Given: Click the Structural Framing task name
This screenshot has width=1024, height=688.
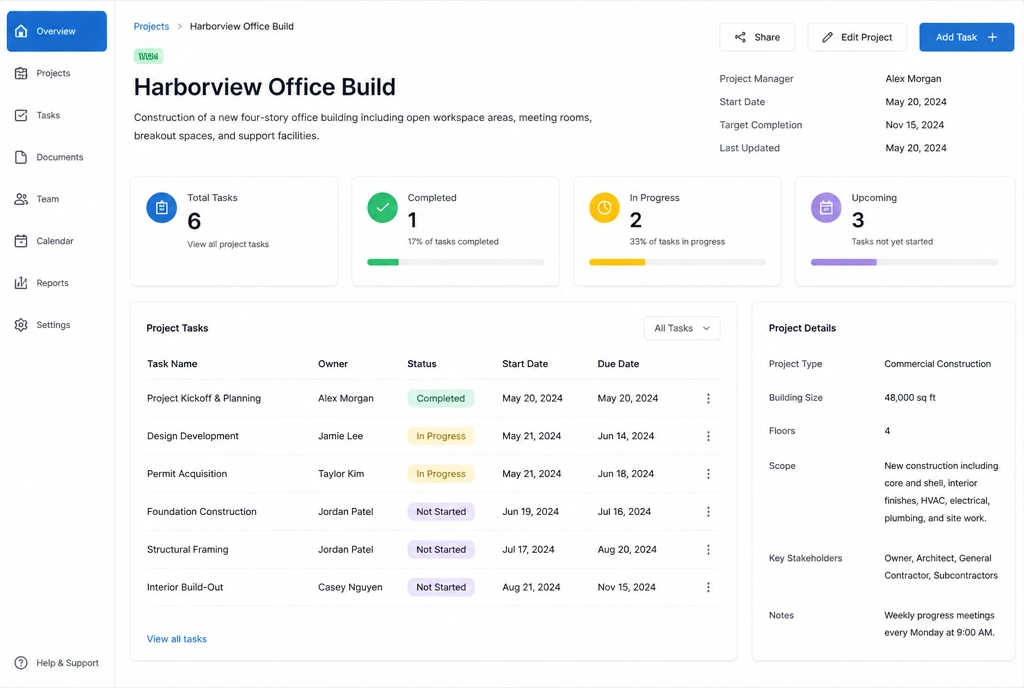Looking at the screenshot, I should 187,550.
